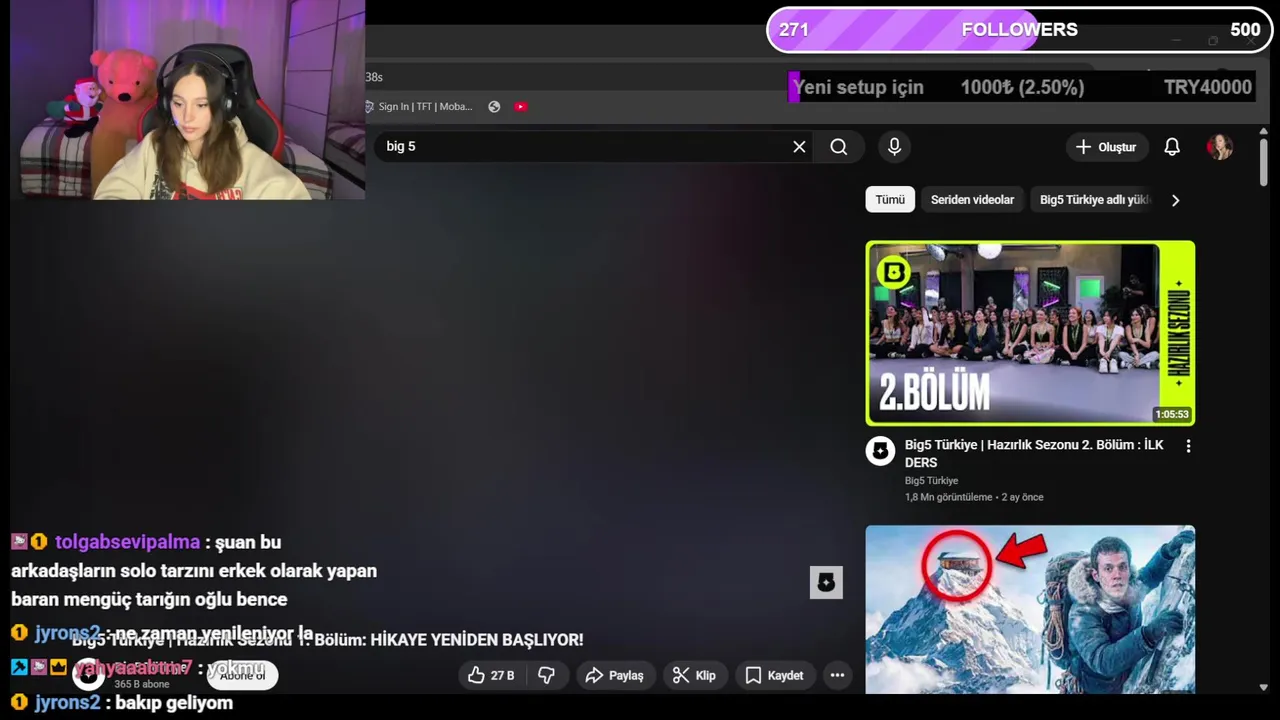Select the Seriden videolar chip

[x=972, y=200]
